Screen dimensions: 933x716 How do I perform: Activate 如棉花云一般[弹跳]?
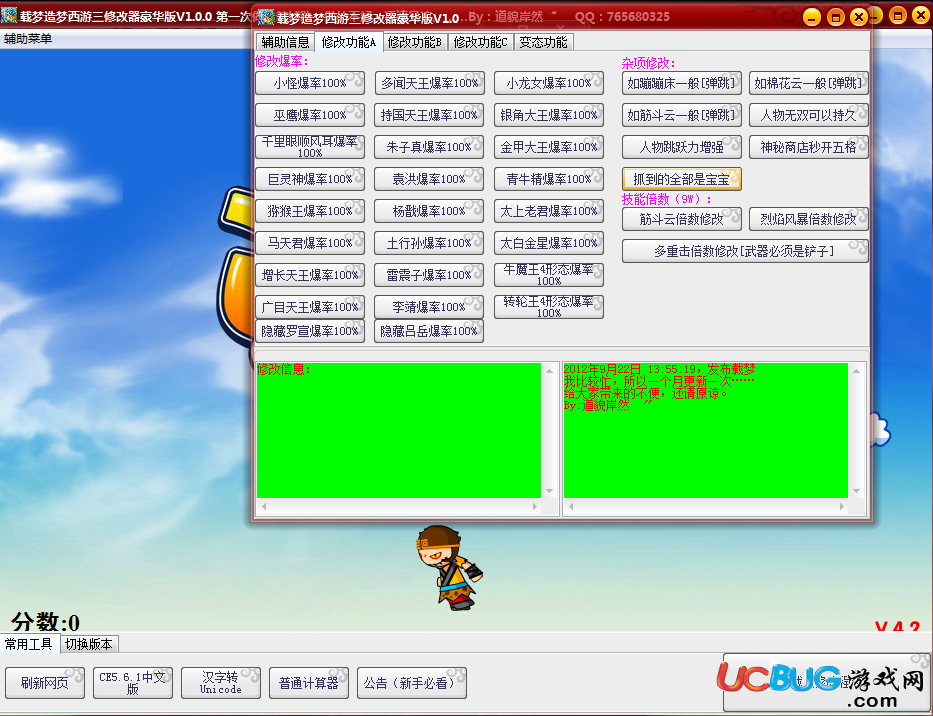pos(809,83)
